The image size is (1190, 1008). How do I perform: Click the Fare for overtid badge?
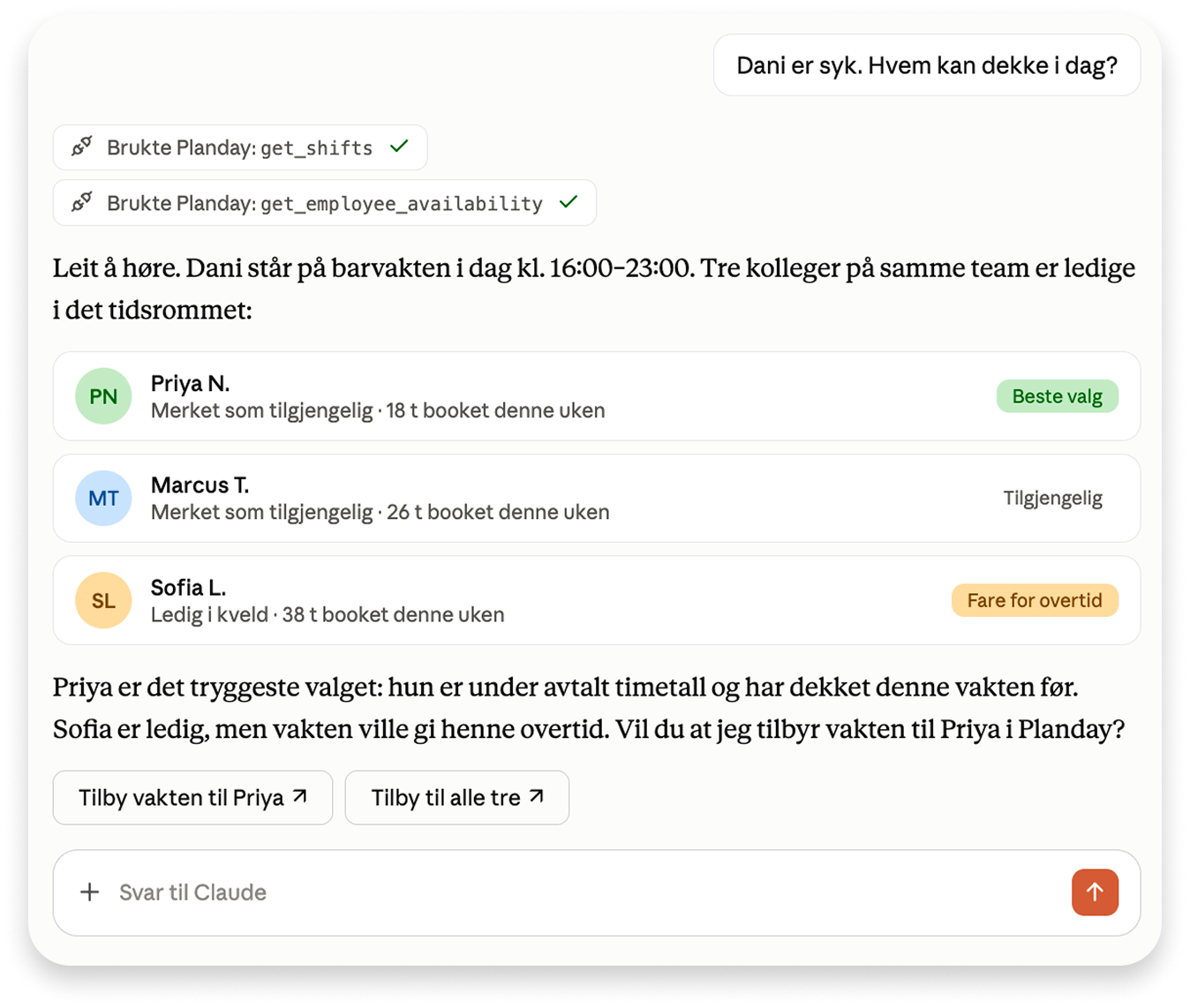[x=1035, y=600]
